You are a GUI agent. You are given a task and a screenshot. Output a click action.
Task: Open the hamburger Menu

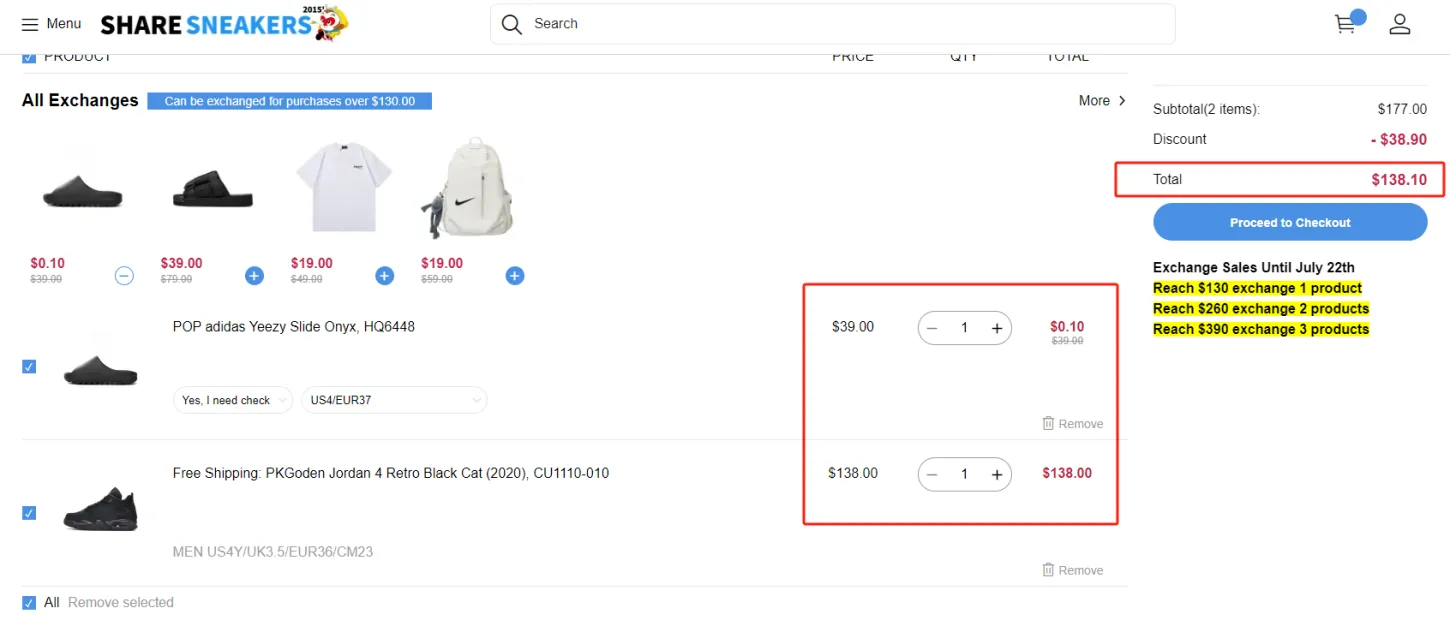(51, 24)
